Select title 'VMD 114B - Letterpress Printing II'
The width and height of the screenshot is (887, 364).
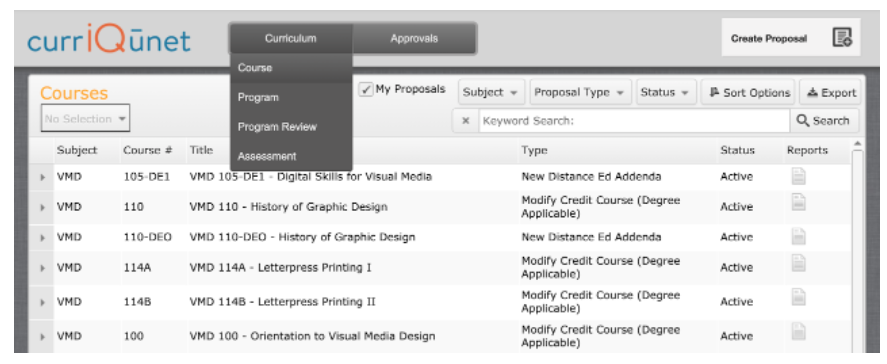click(x=282, y=302)
